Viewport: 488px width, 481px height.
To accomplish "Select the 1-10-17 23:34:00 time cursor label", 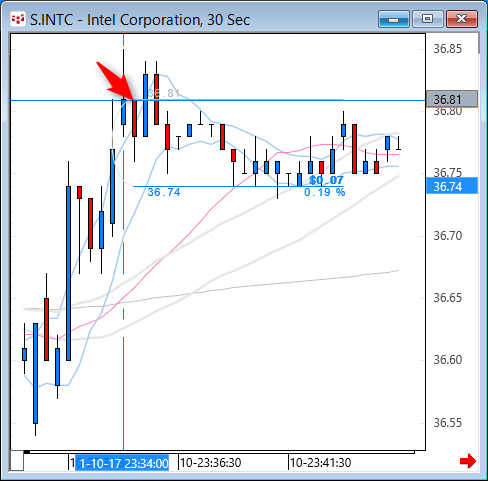I will [122, 463].
